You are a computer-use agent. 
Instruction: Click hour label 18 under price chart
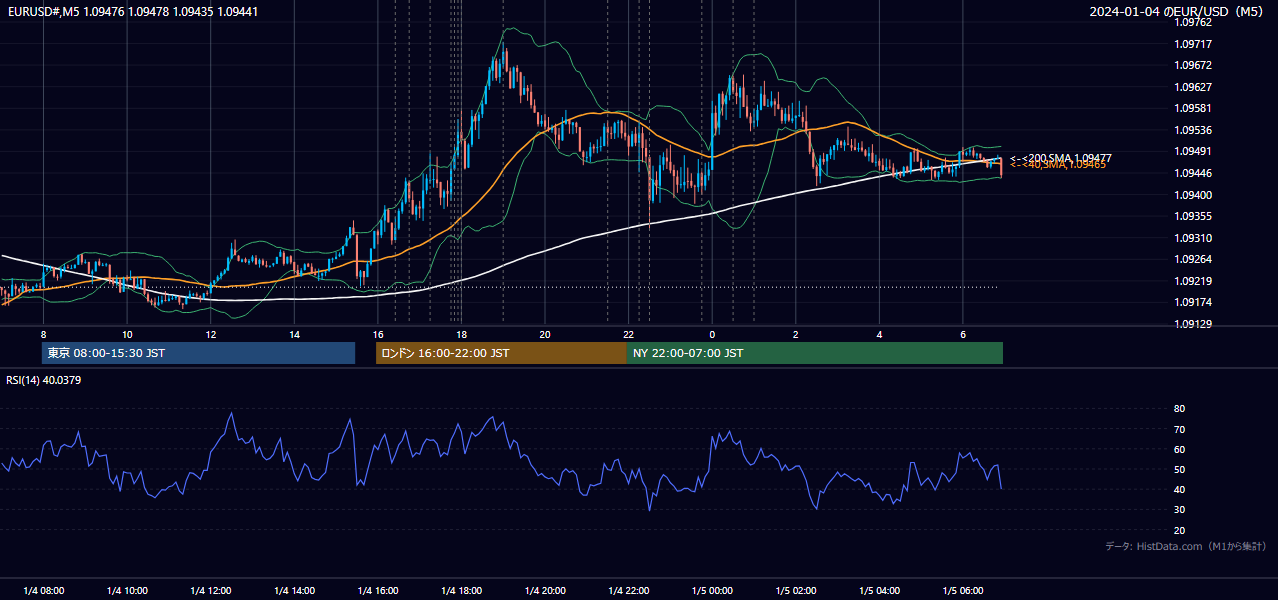point(461,334)
